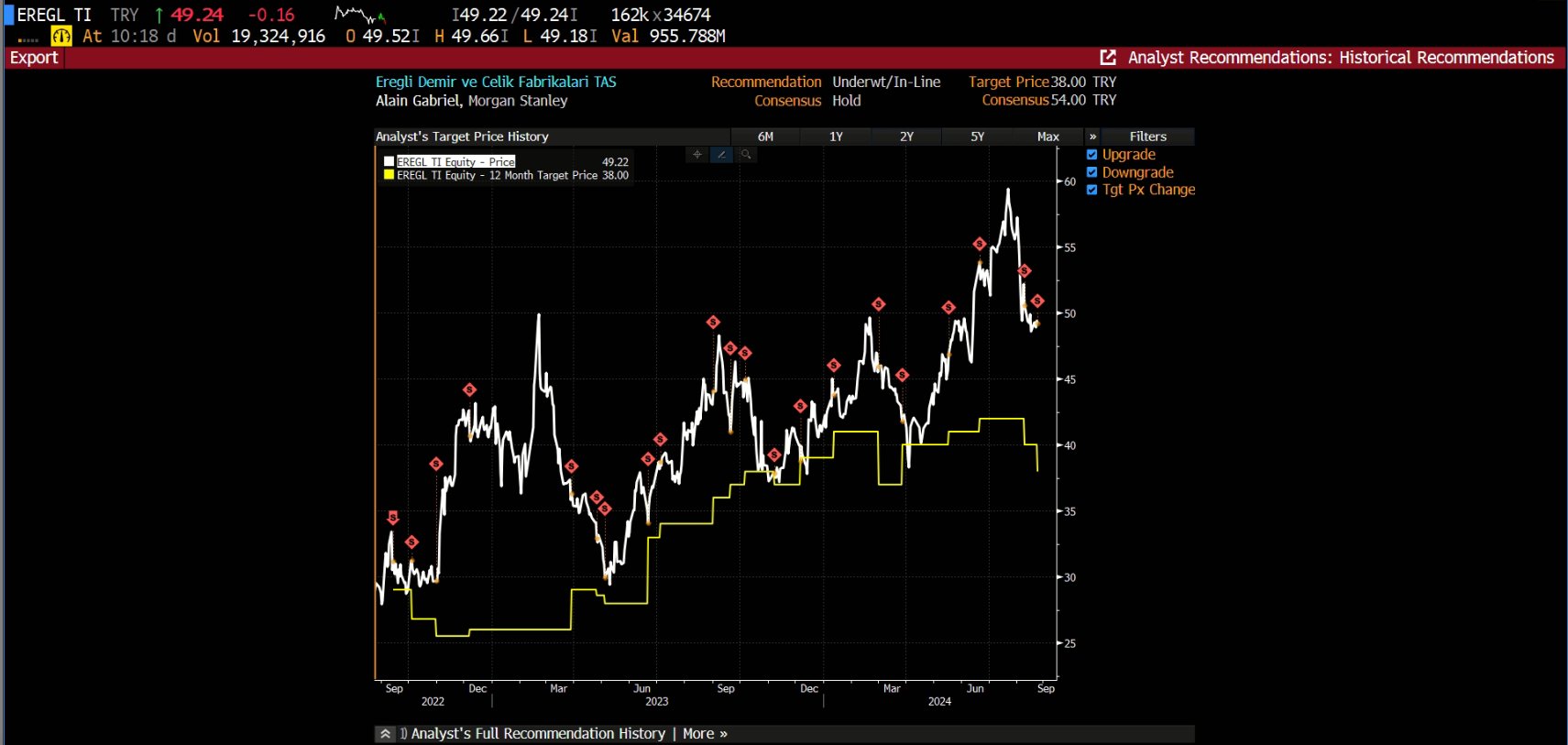Click the Consensus 54.00 target value
The width and height of the screenshot is (1568, 745).
(1083, 100)
